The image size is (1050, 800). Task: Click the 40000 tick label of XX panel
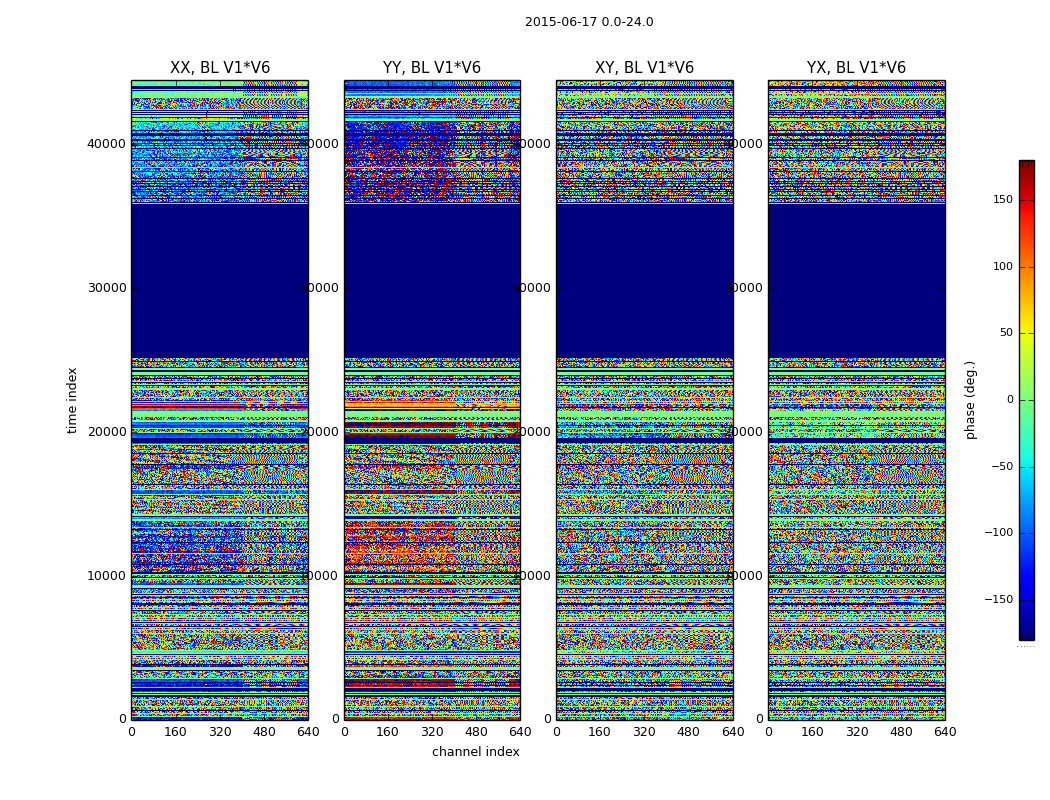click(x=108, y=144)
